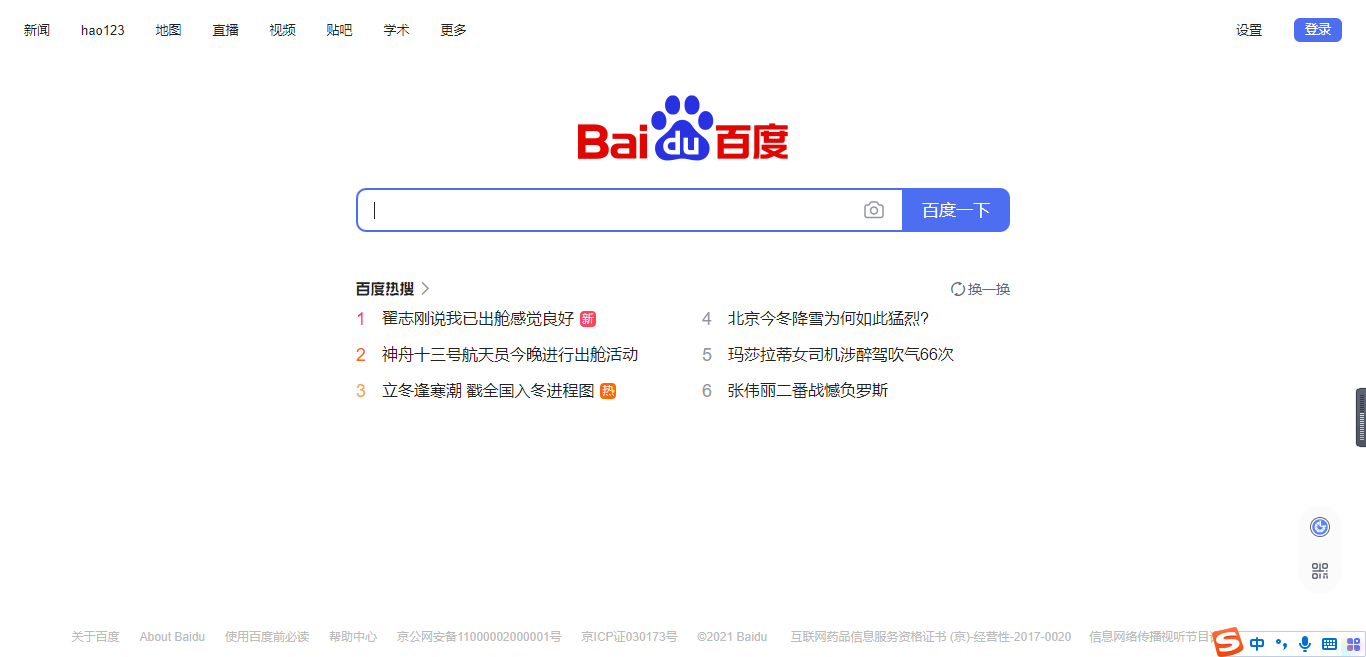Click the 登录 login button
Viewport: 1366px width, 657px height.
1318,30
